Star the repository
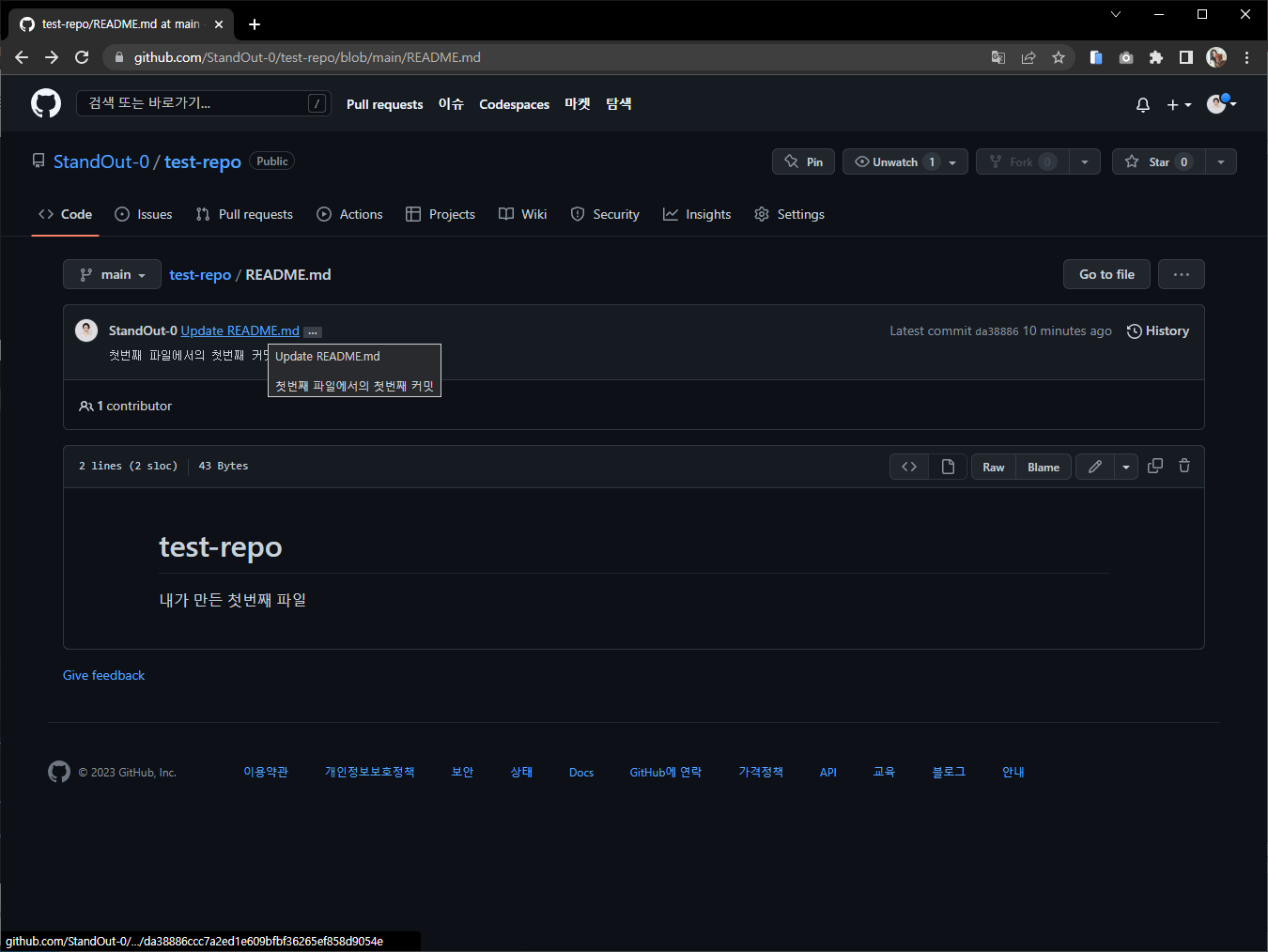Image resolution: width=1268 pixels, height=952 pixels. 1158,161
